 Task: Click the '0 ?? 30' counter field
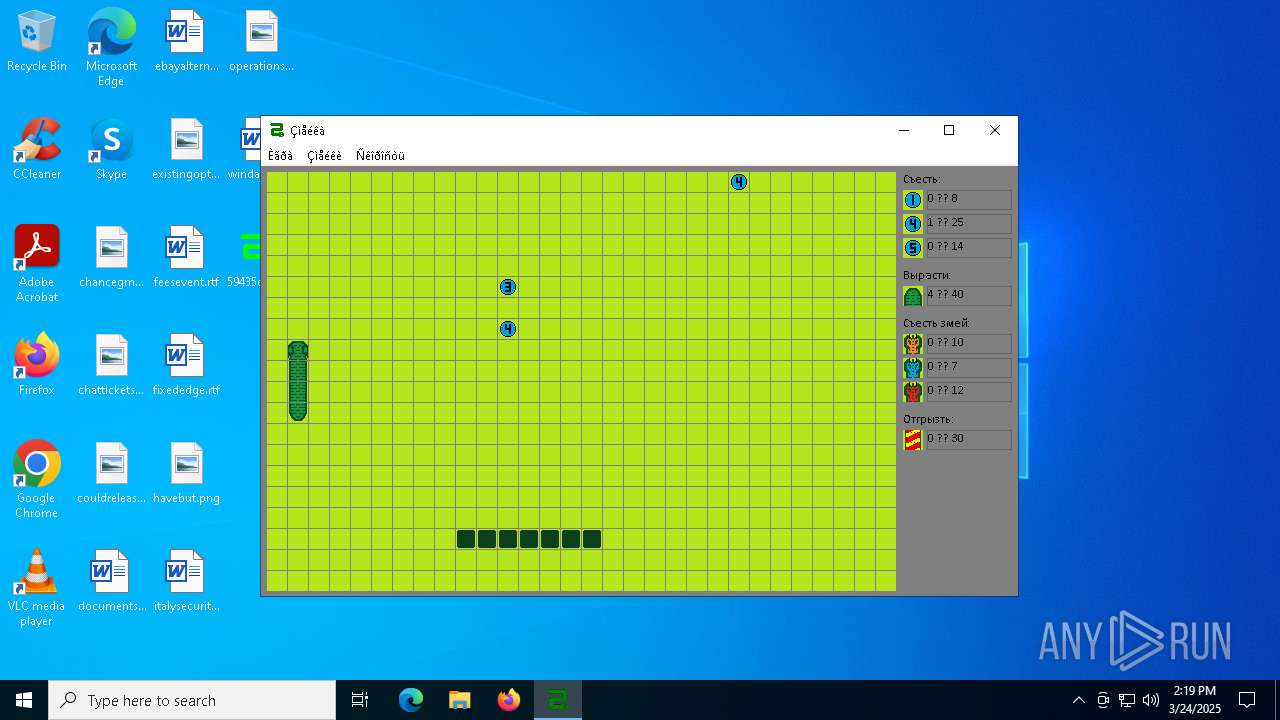968,440
